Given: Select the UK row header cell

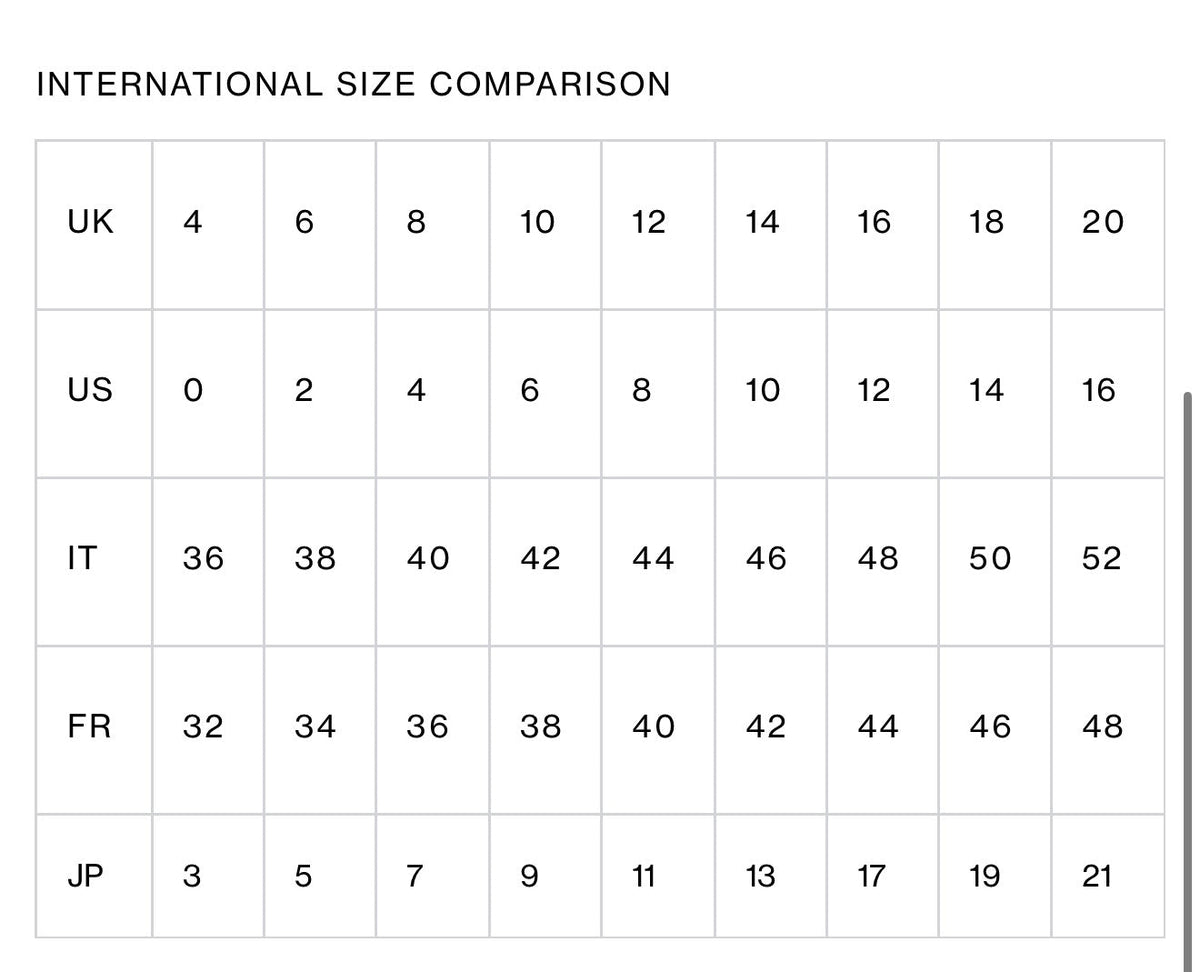Looking at the screenshot, I should (x=94, y=225).
